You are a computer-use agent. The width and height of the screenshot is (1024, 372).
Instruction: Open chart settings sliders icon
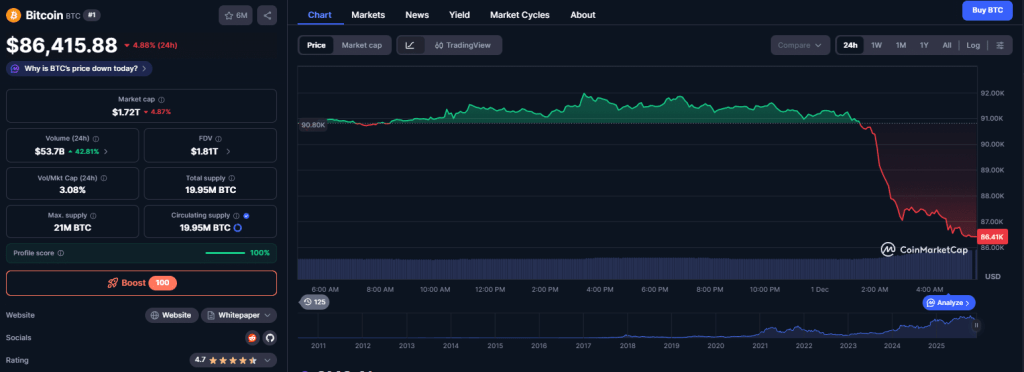1000,45
